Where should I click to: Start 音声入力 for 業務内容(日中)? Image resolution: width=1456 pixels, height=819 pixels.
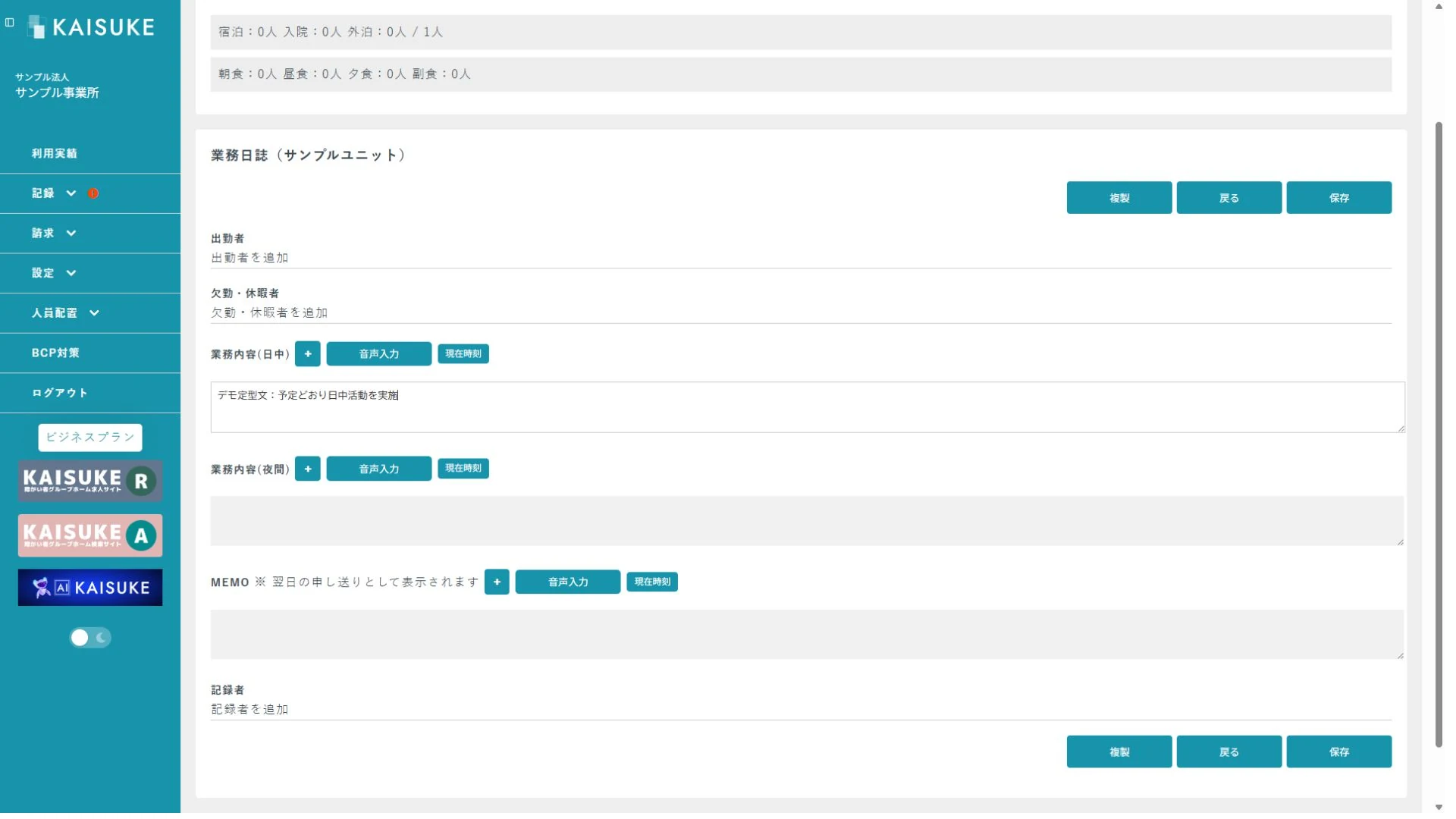(x=379, y=354)
